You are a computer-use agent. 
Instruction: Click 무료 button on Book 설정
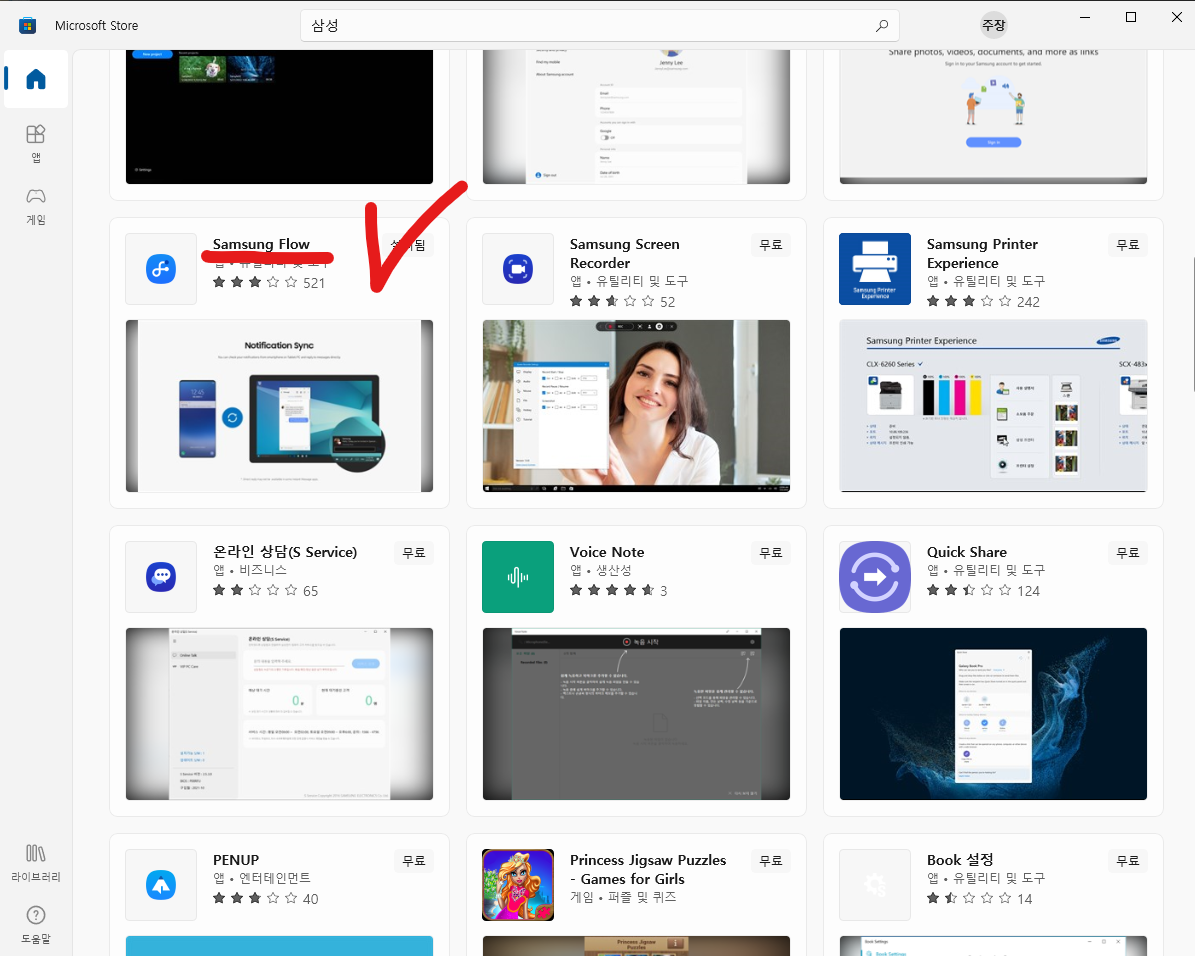click(1127, 861)
